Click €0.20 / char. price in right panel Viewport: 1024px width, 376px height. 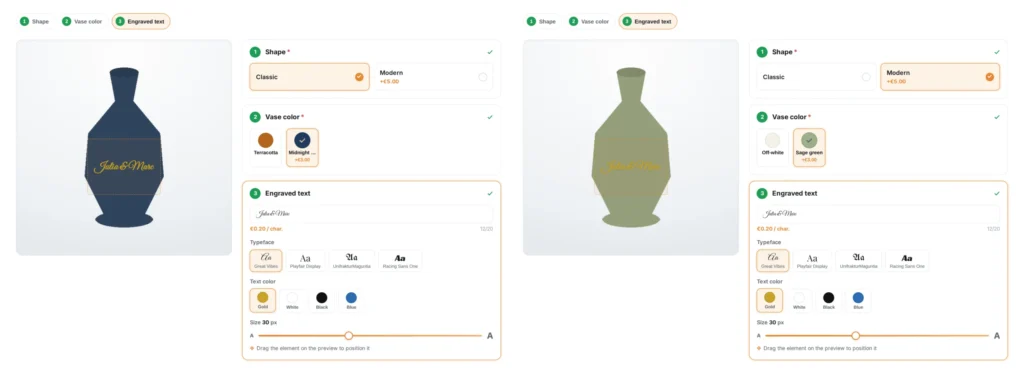click(773, 229)
